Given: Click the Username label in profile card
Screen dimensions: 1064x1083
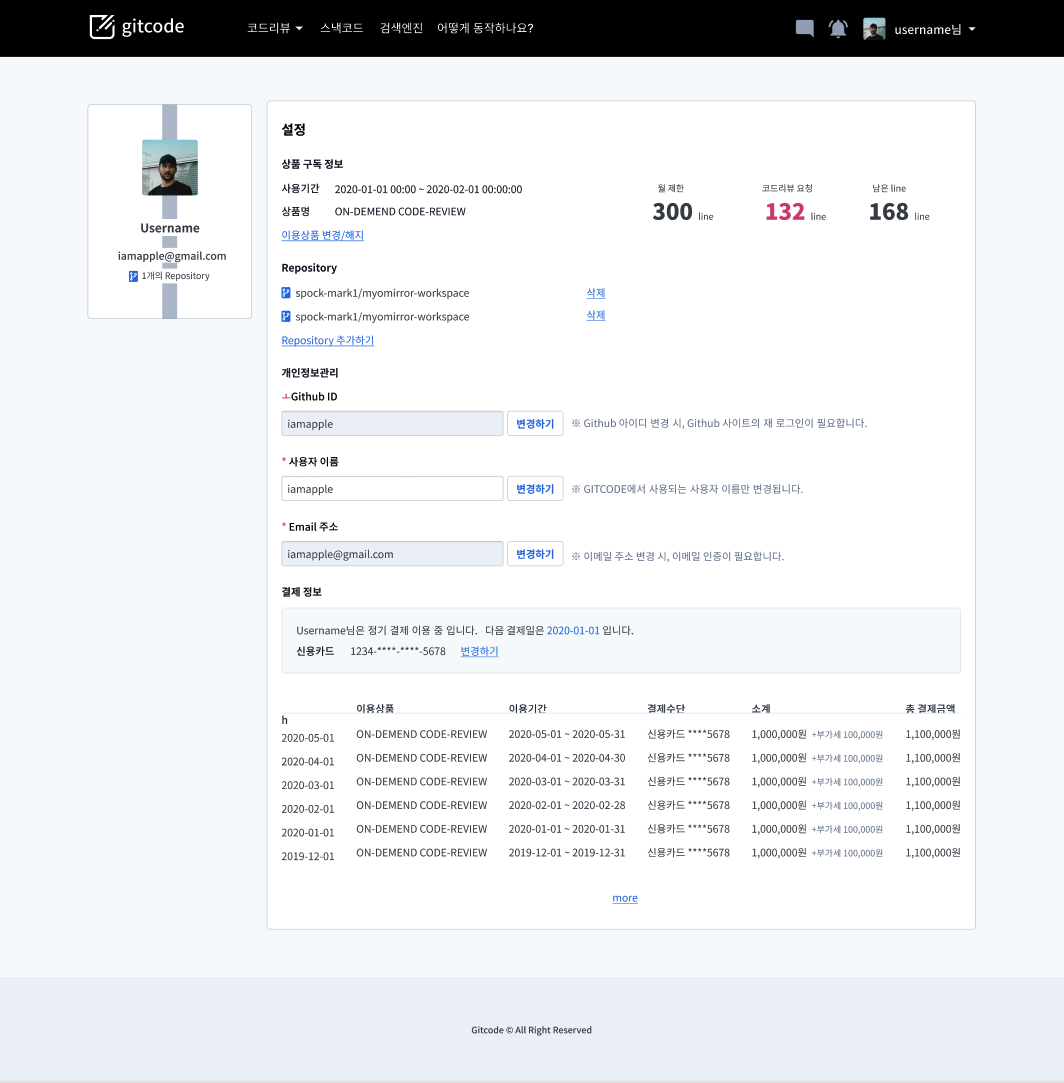Looking at the screenshot, I should coord(170,228).
